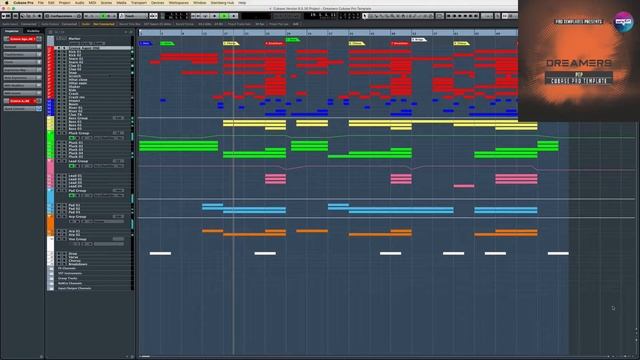Open the Touch automation mode dropdown

(x=133, y=16)
